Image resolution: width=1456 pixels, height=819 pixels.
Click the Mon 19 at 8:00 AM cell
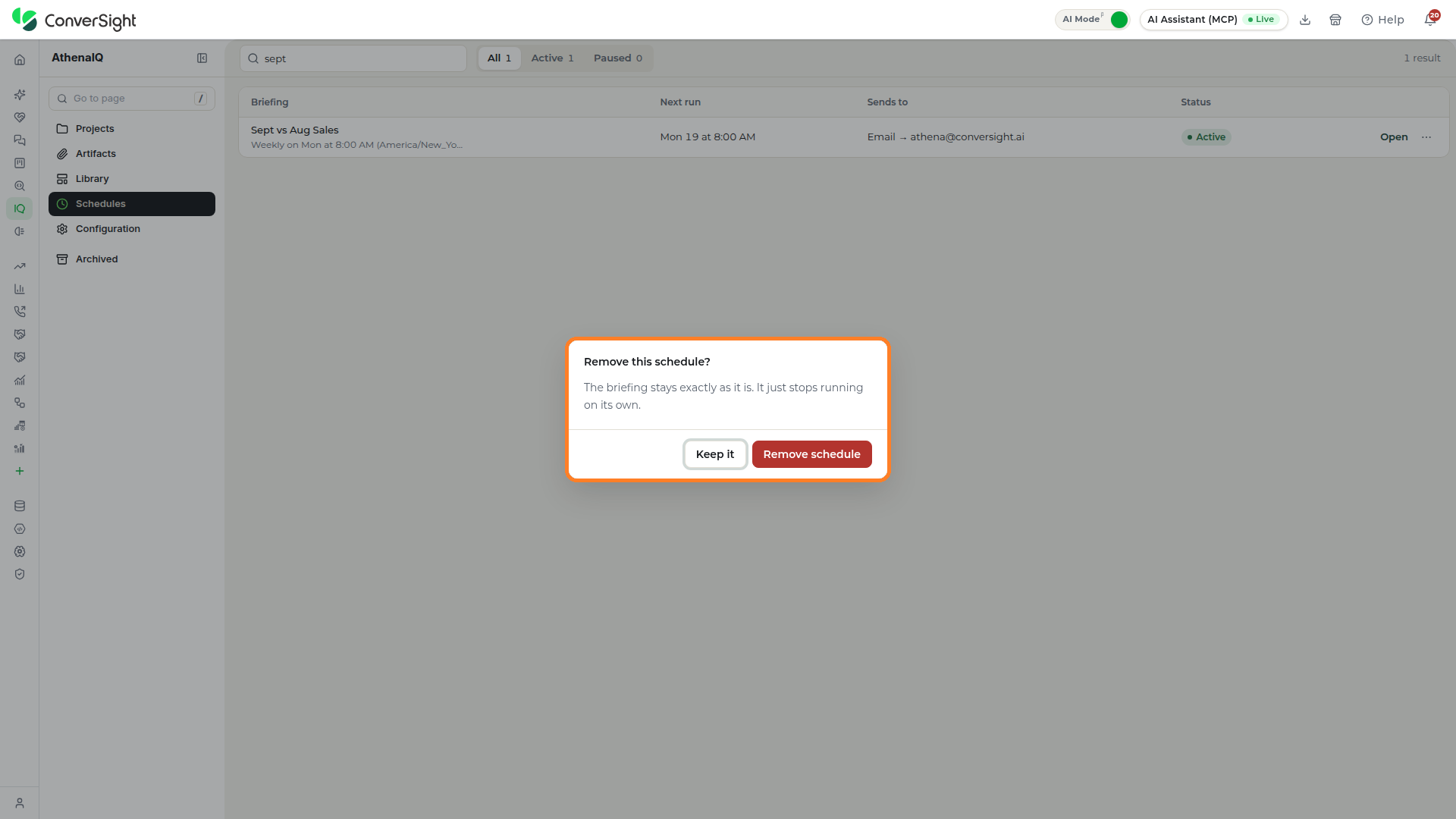tap(708, 137)
